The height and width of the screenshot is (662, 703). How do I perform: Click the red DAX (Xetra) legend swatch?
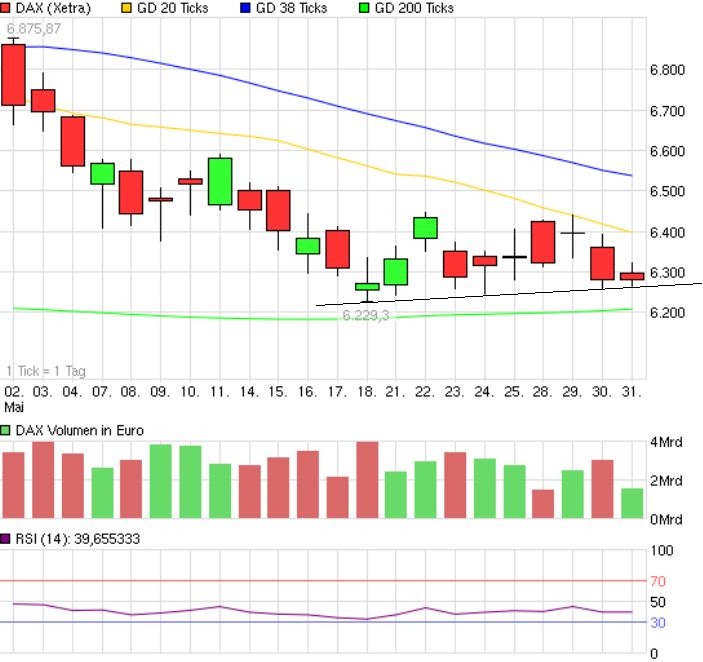[x=5, y=8]
